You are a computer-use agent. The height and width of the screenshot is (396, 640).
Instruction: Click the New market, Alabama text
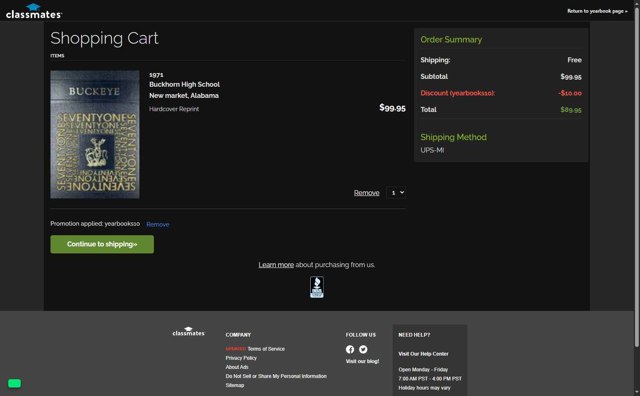pos(184,96)
